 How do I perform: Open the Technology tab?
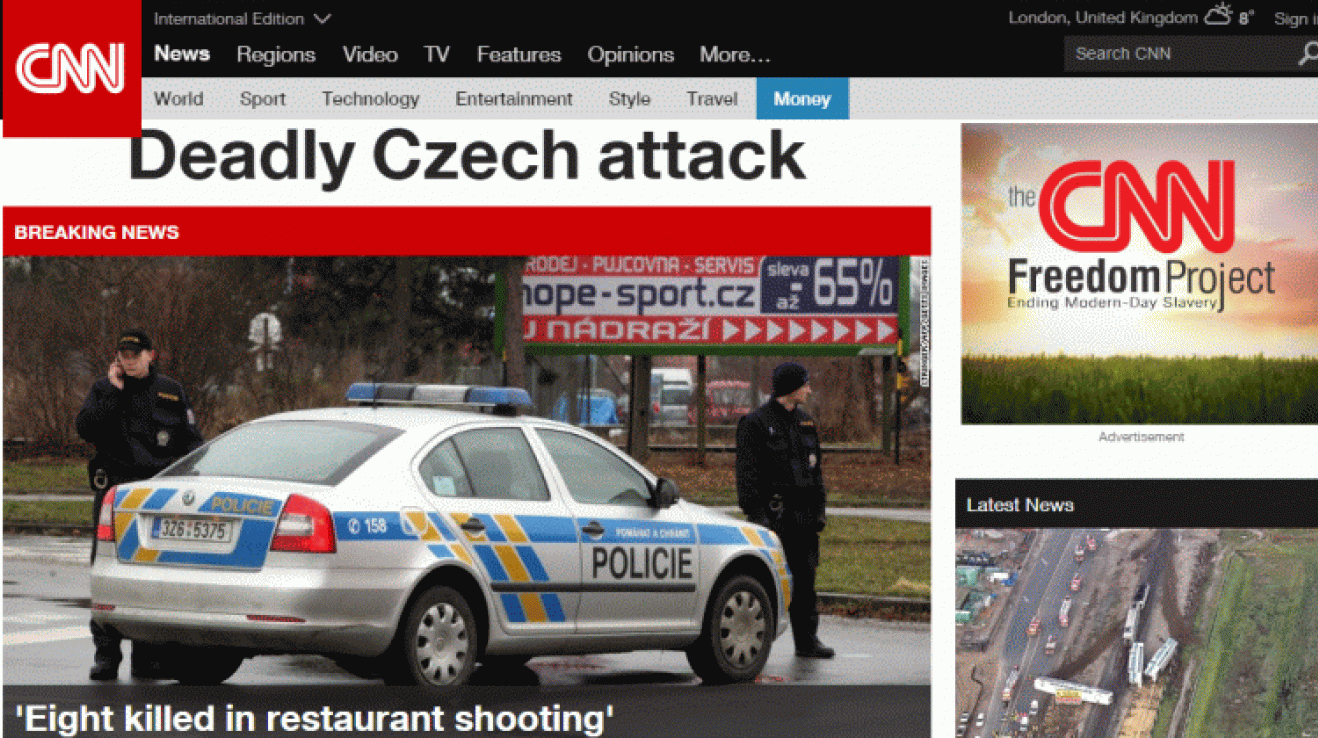370,99
